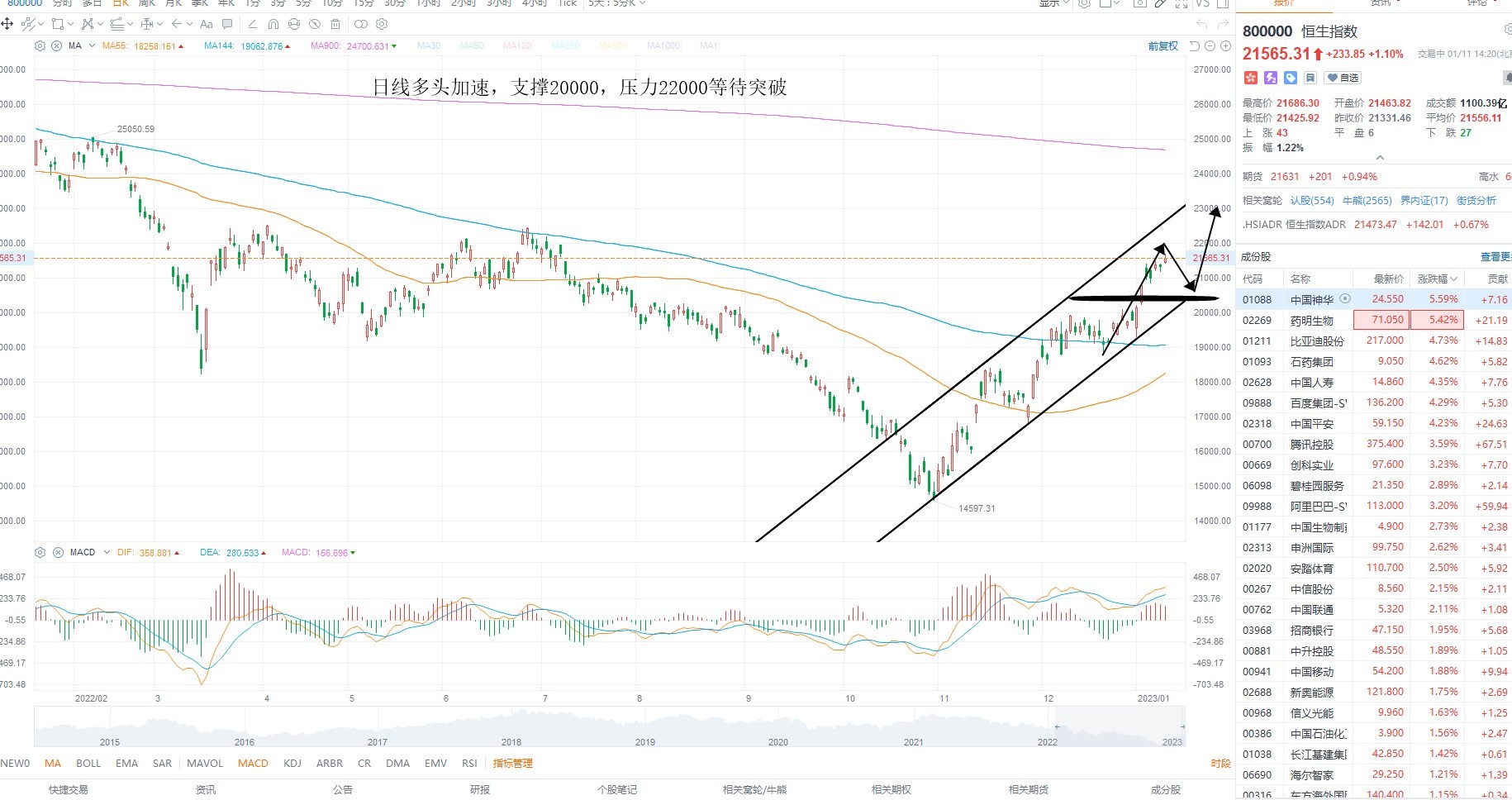Open 指标管理 indicator management
Viewport: 1512px width, 800px height.
tap(513, 764)
